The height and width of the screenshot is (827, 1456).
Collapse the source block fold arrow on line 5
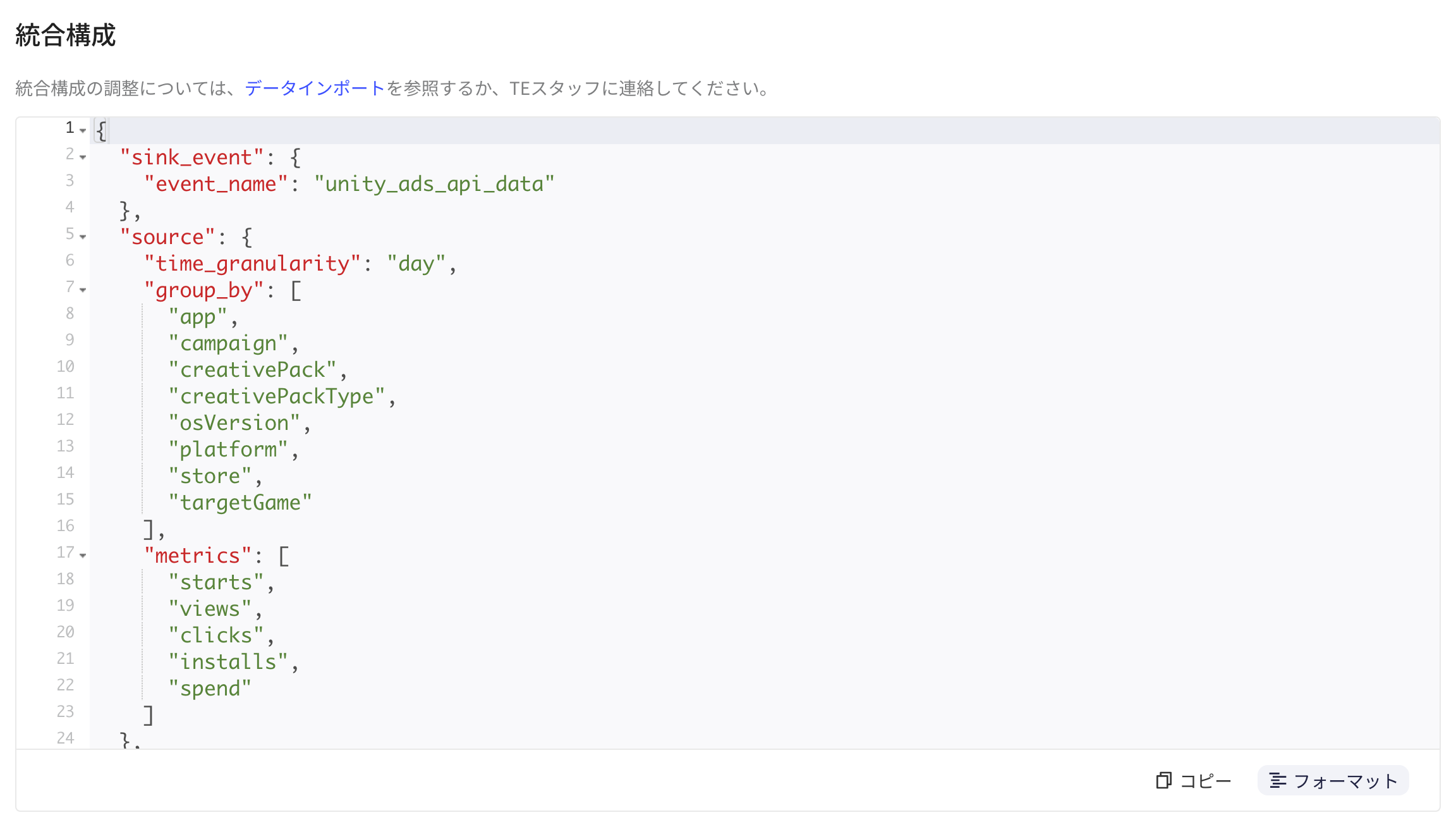click(x=83, y=236)
